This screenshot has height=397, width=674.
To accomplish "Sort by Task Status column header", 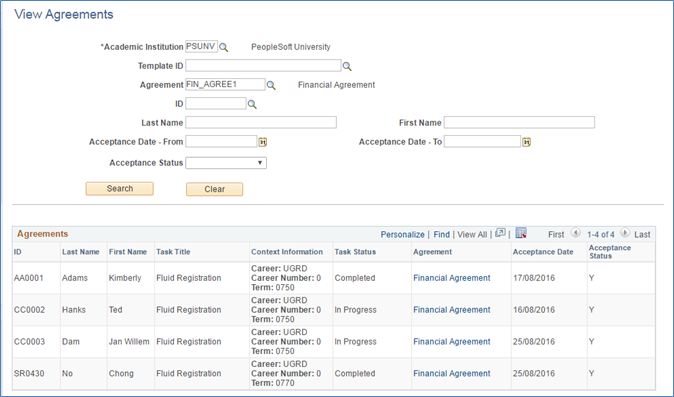I will pos(355,252).
